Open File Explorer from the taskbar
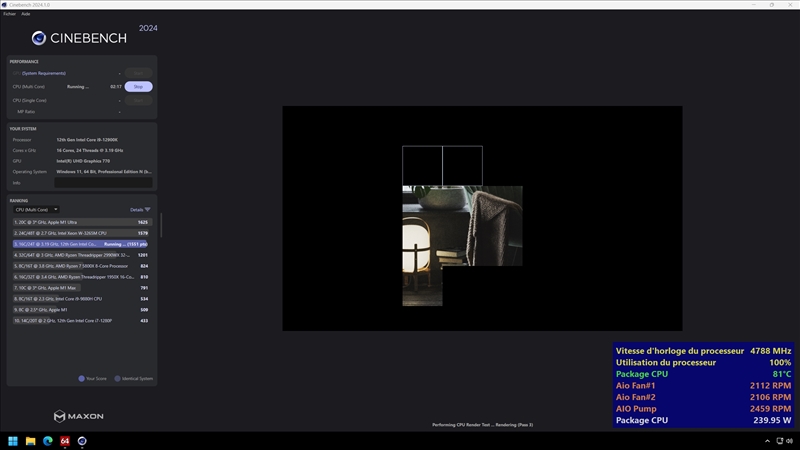This screenshot has height=450, width=800. coord(31,441)
